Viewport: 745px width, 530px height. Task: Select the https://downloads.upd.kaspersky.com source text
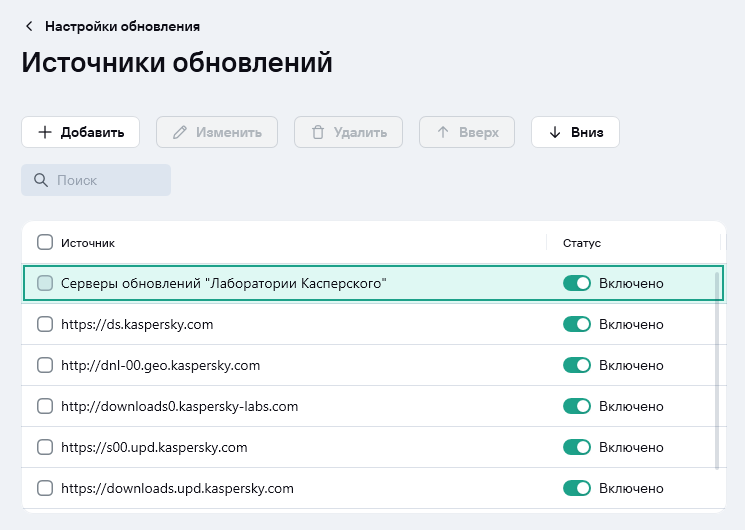(x=177, y=489)
